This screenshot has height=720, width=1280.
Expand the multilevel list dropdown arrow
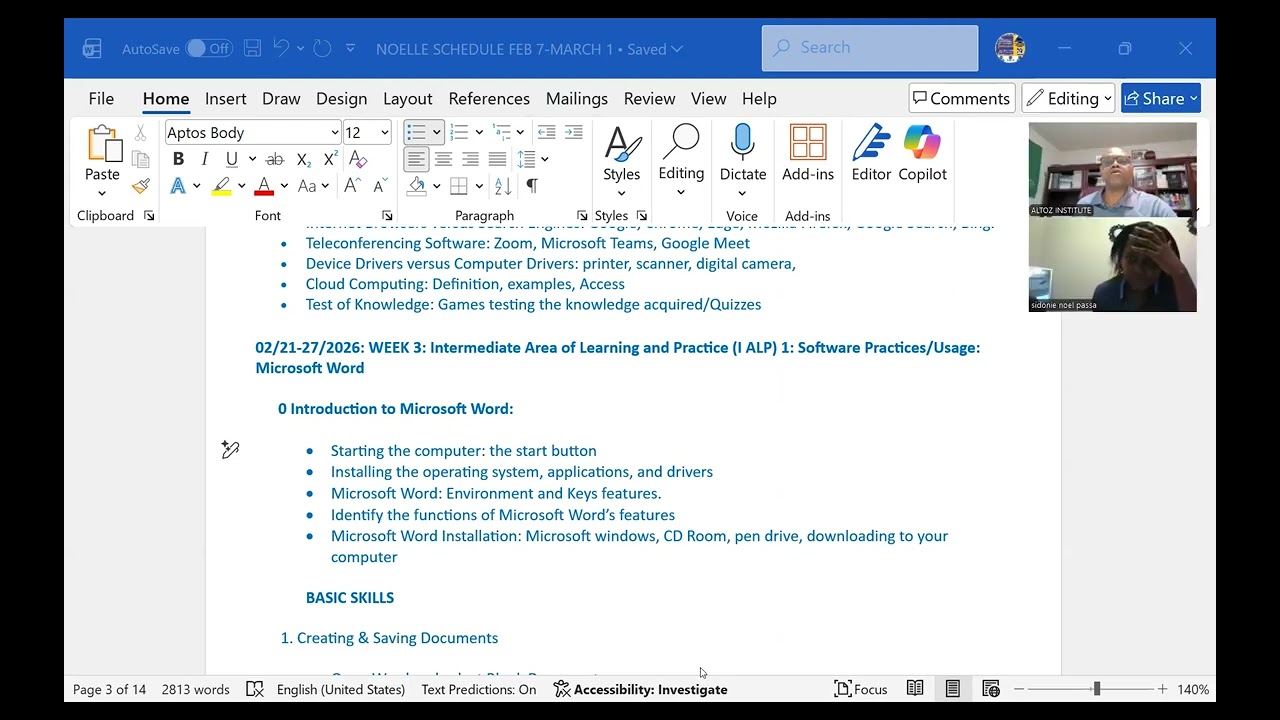(520, 133)
